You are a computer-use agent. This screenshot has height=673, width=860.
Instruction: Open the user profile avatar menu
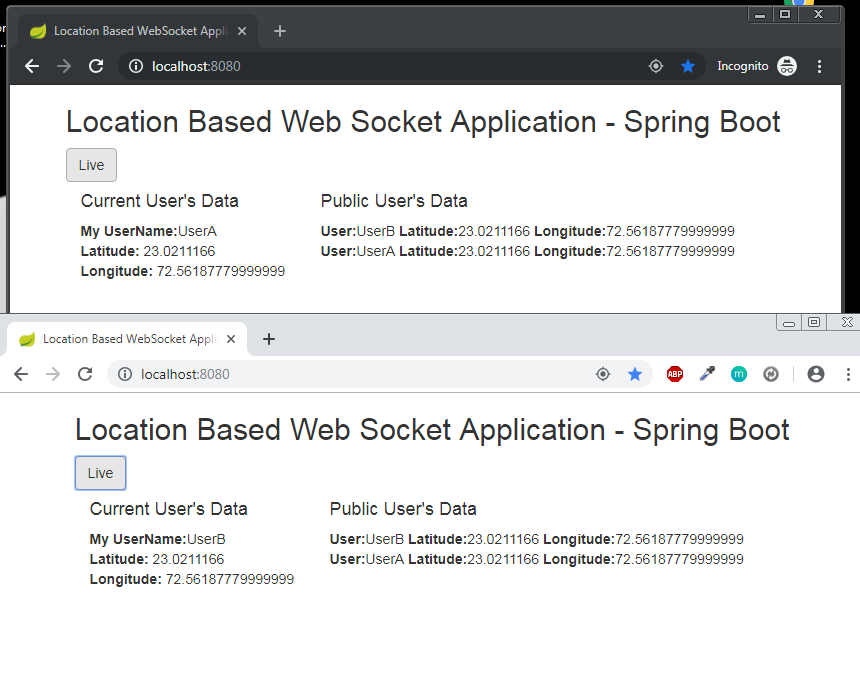pos(816,374)
